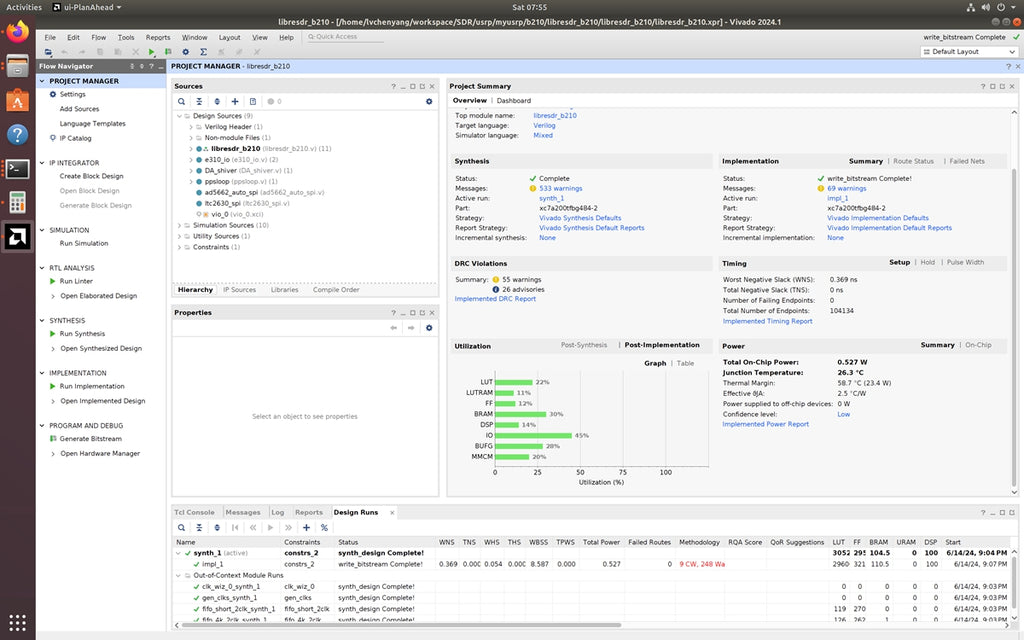1024x640 pixels.
Task: Collapse the Design Sources tree node
Action: 179,116
